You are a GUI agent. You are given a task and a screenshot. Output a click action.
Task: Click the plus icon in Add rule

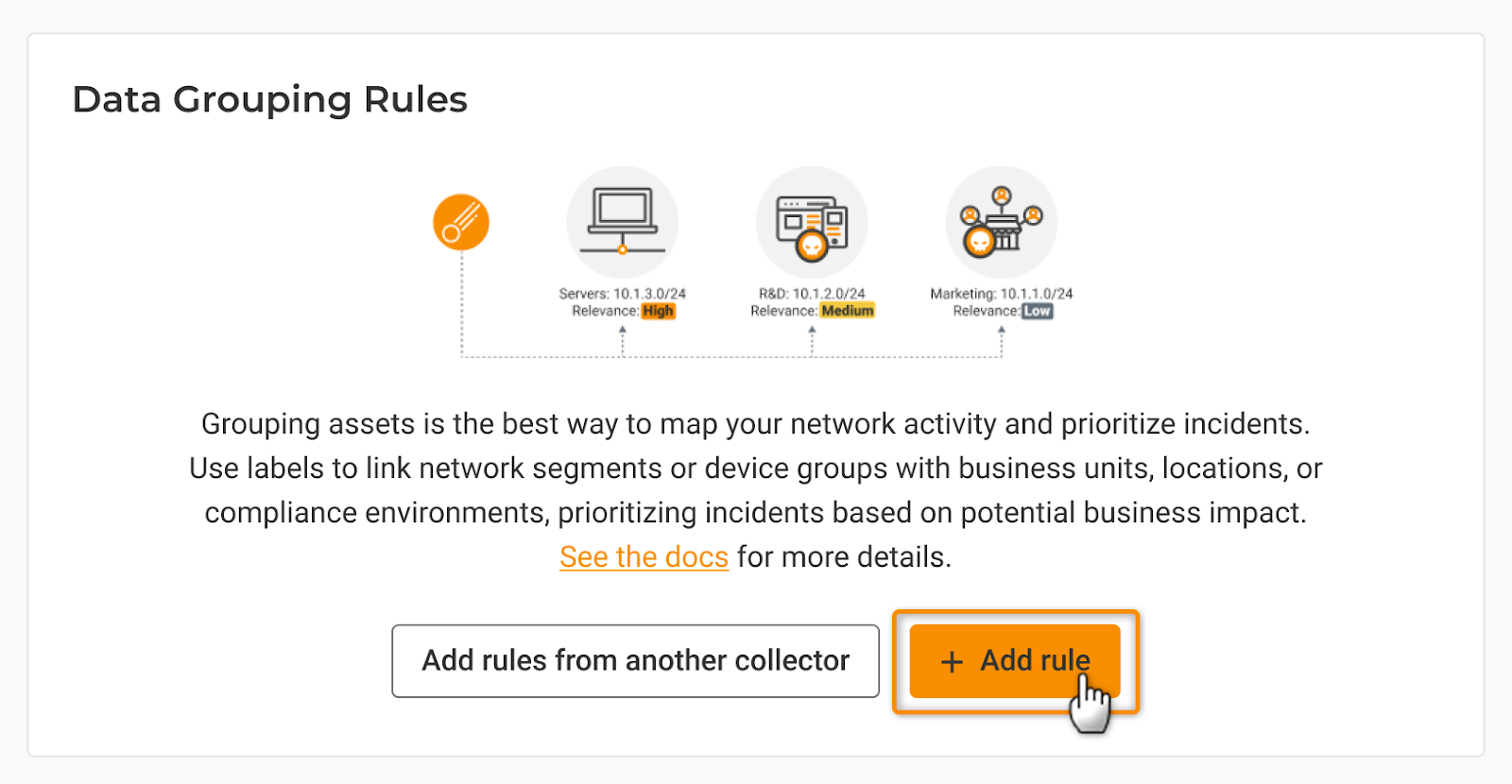pos(952,662)
